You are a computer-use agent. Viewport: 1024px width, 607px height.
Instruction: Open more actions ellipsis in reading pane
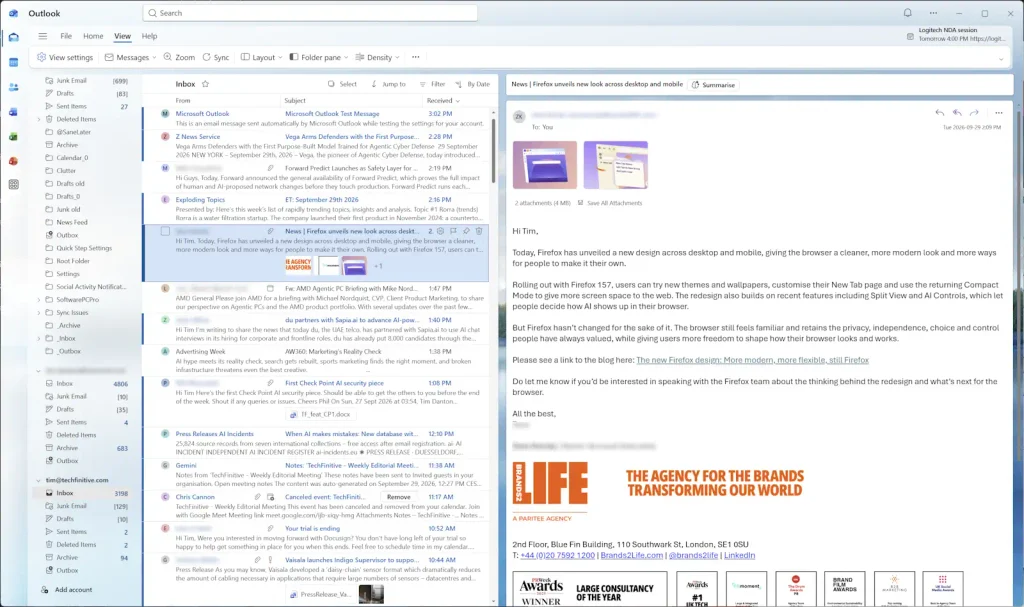pyautogui.click(x=999, y=113)
